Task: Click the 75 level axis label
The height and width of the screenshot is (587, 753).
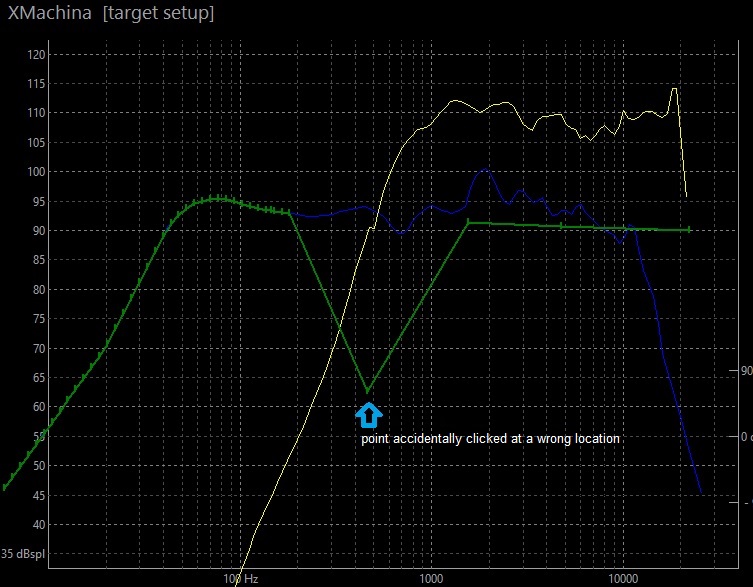Action: (38, 319)
